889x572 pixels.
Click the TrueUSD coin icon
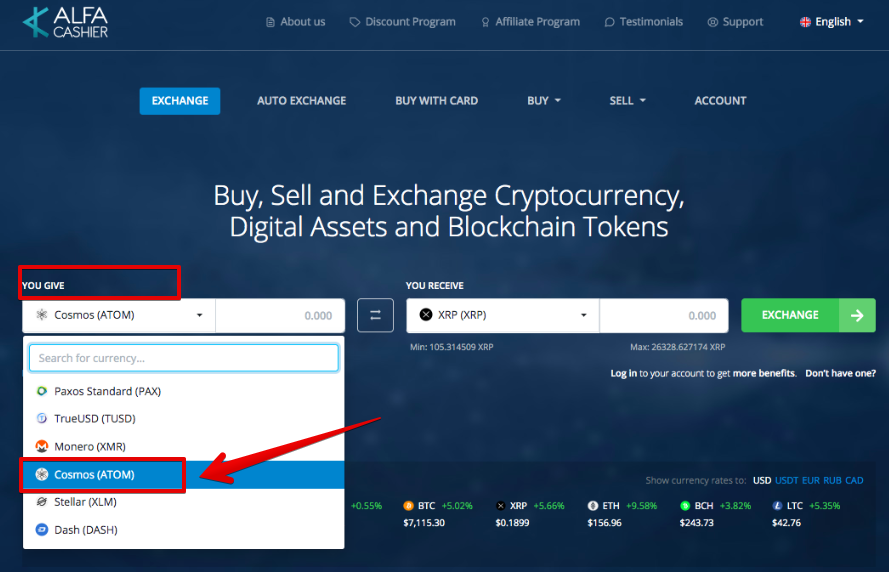pos(41,418)
